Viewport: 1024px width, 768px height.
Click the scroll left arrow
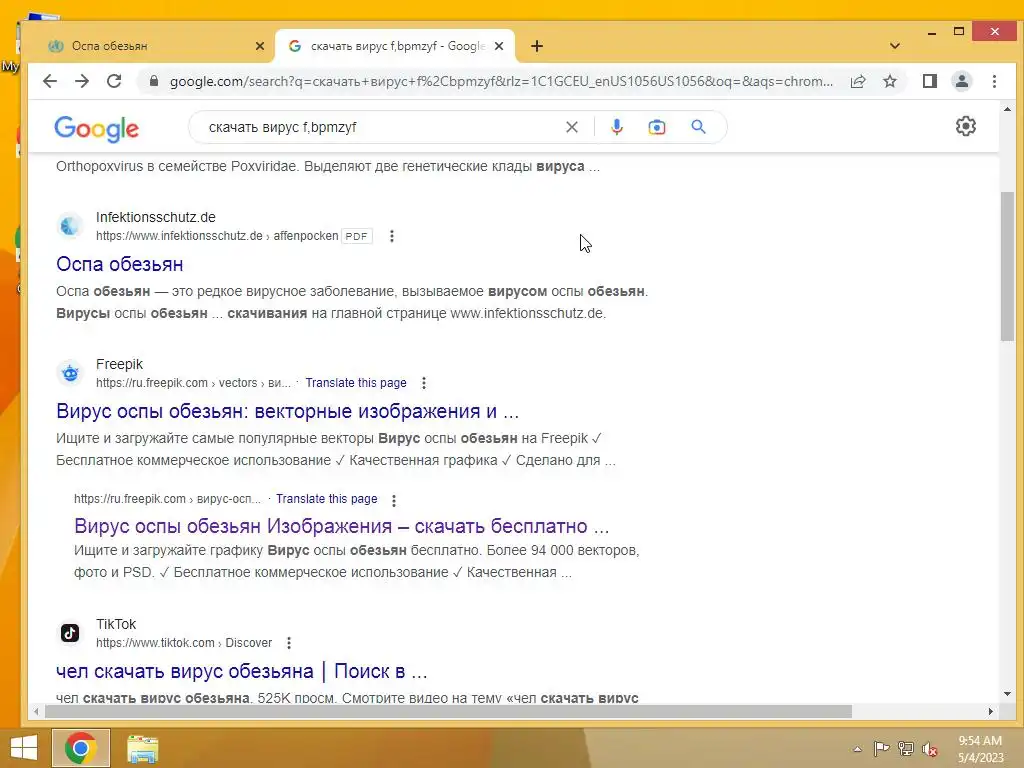pyautogui.click(x=36, y=711)
